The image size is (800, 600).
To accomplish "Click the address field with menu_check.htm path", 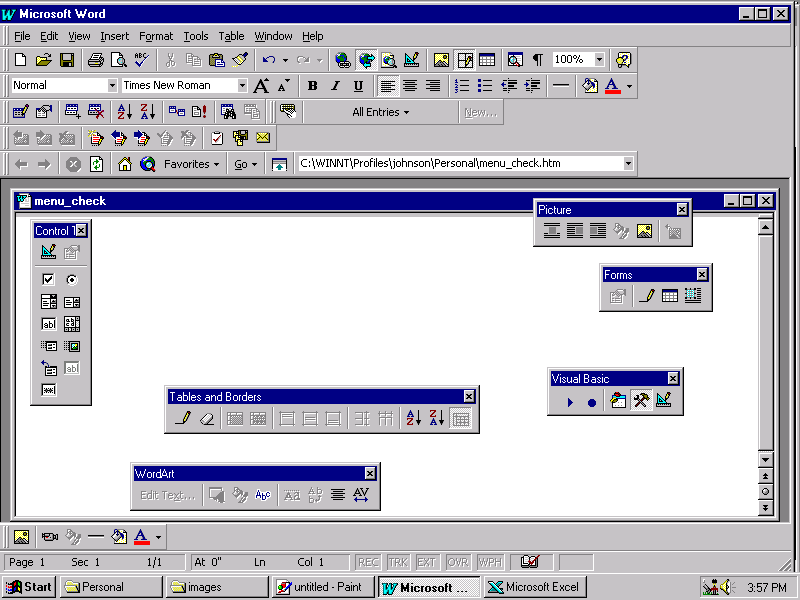I will click(x=460, y=164).
